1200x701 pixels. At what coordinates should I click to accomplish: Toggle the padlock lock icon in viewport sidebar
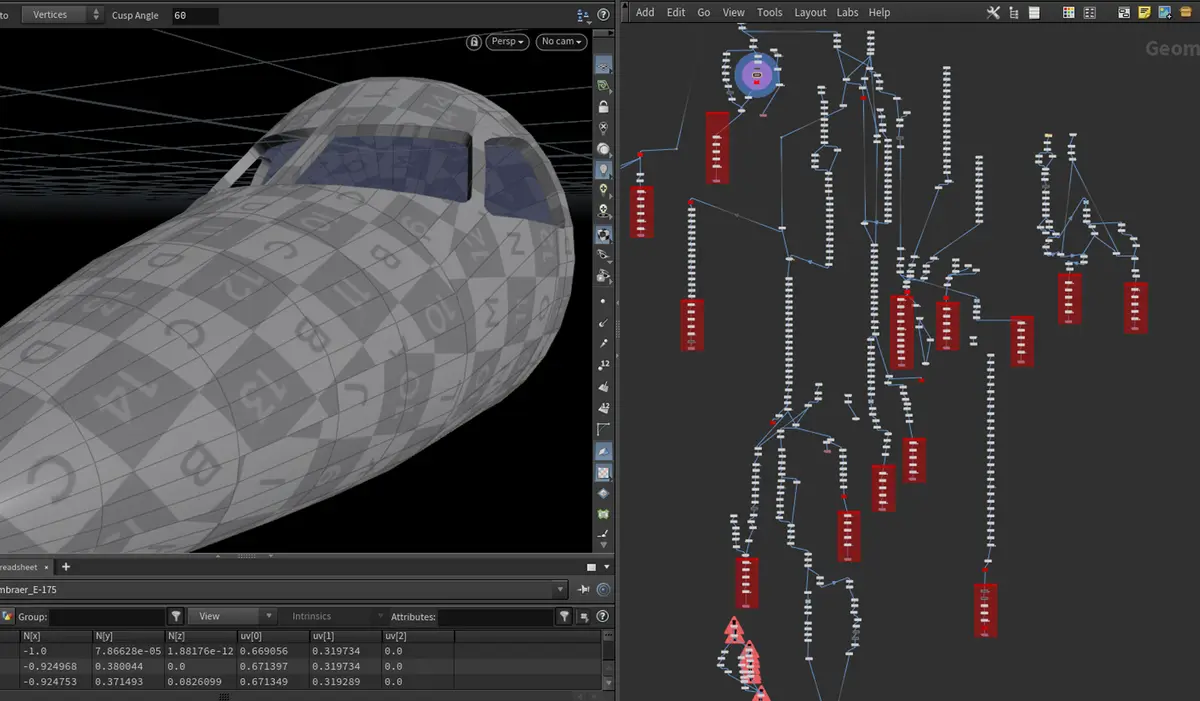604,107
